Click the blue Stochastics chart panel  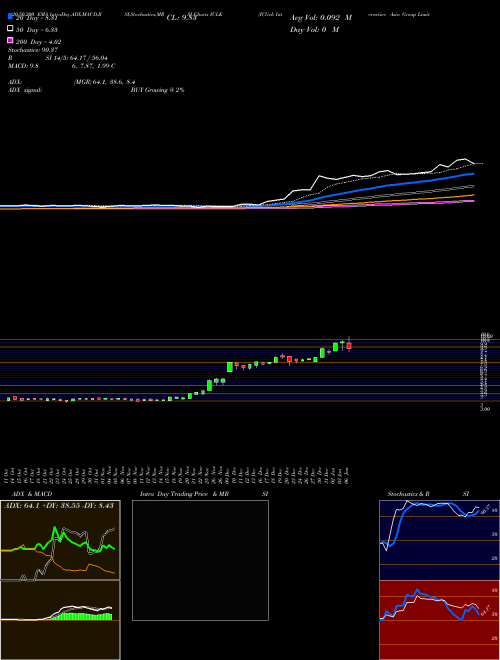point(439,540)
